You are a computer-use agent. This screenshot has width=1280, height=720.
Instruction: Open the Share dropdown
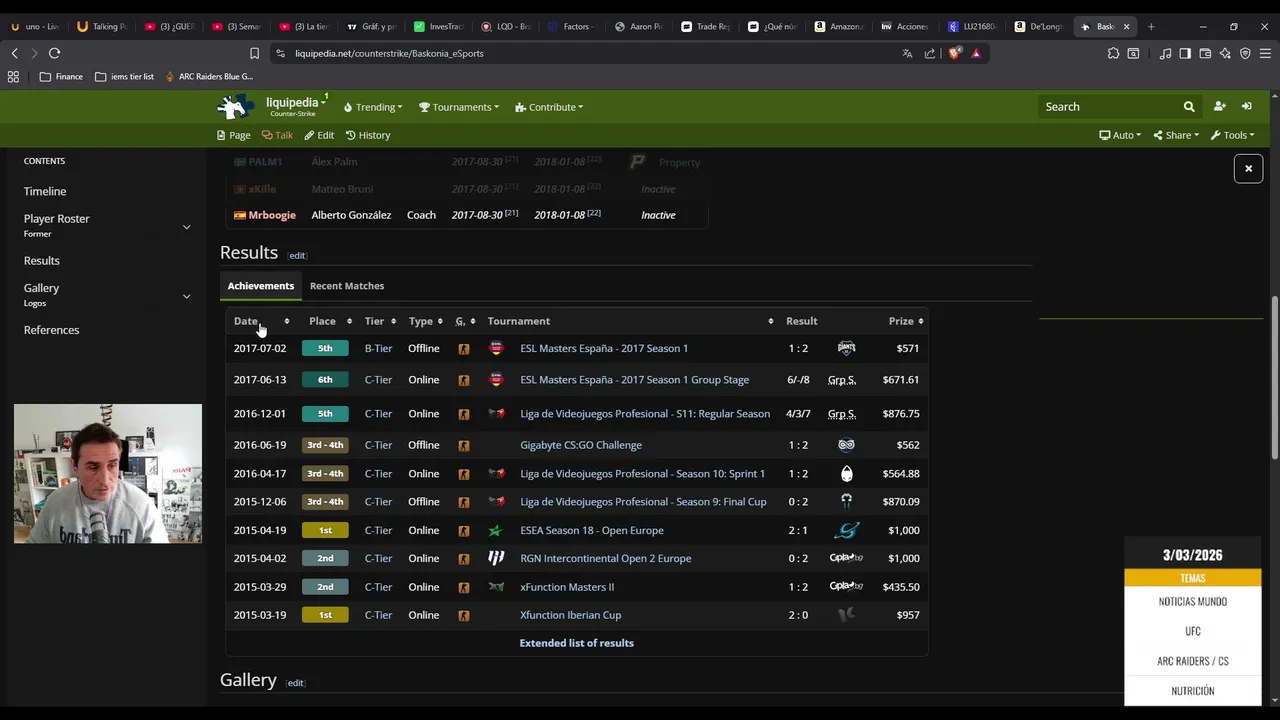1176,135
